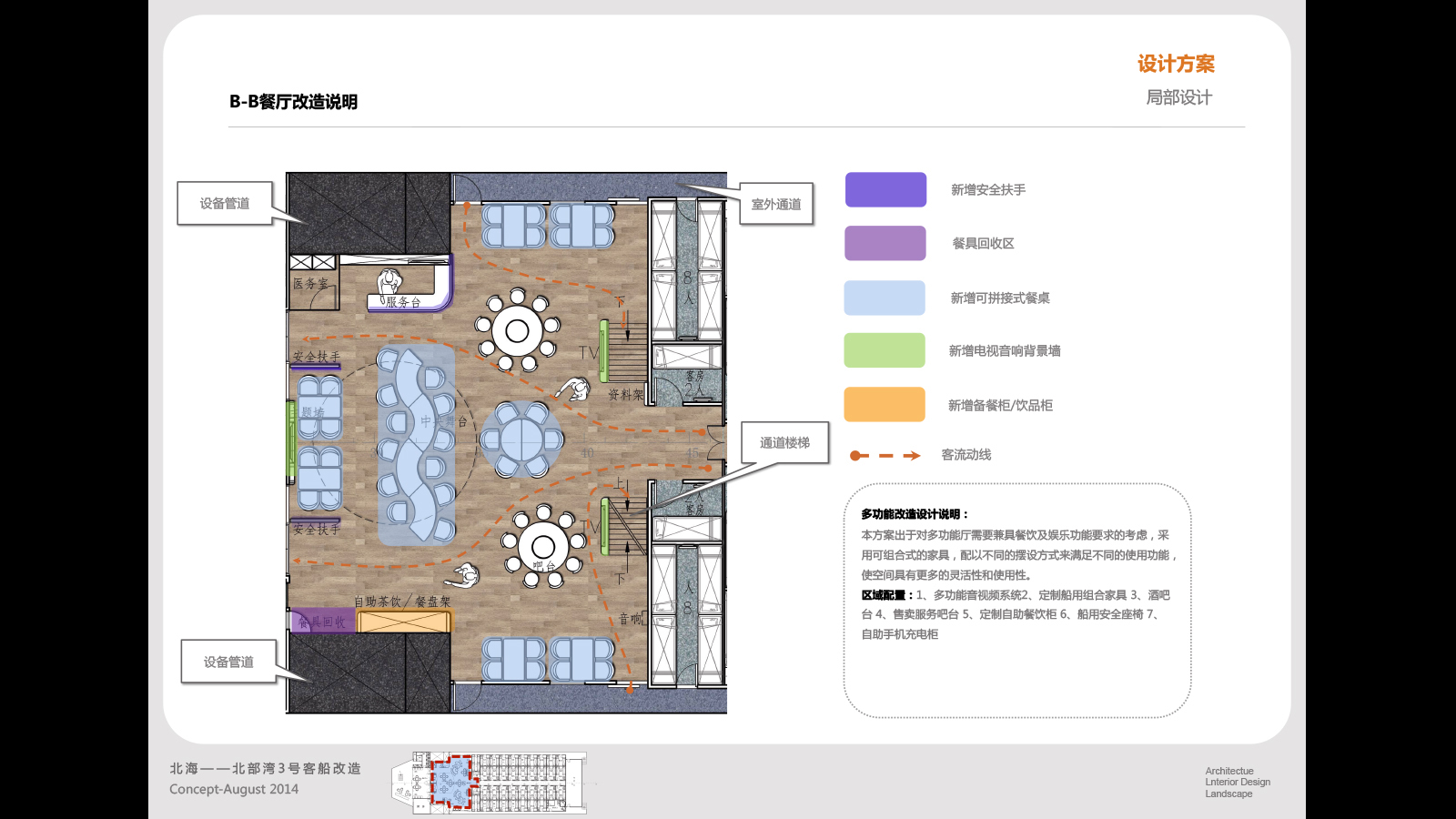Click the orange 设计方案 heading
Viewport: 1456px width, 819px height.
pos(1176,64)
